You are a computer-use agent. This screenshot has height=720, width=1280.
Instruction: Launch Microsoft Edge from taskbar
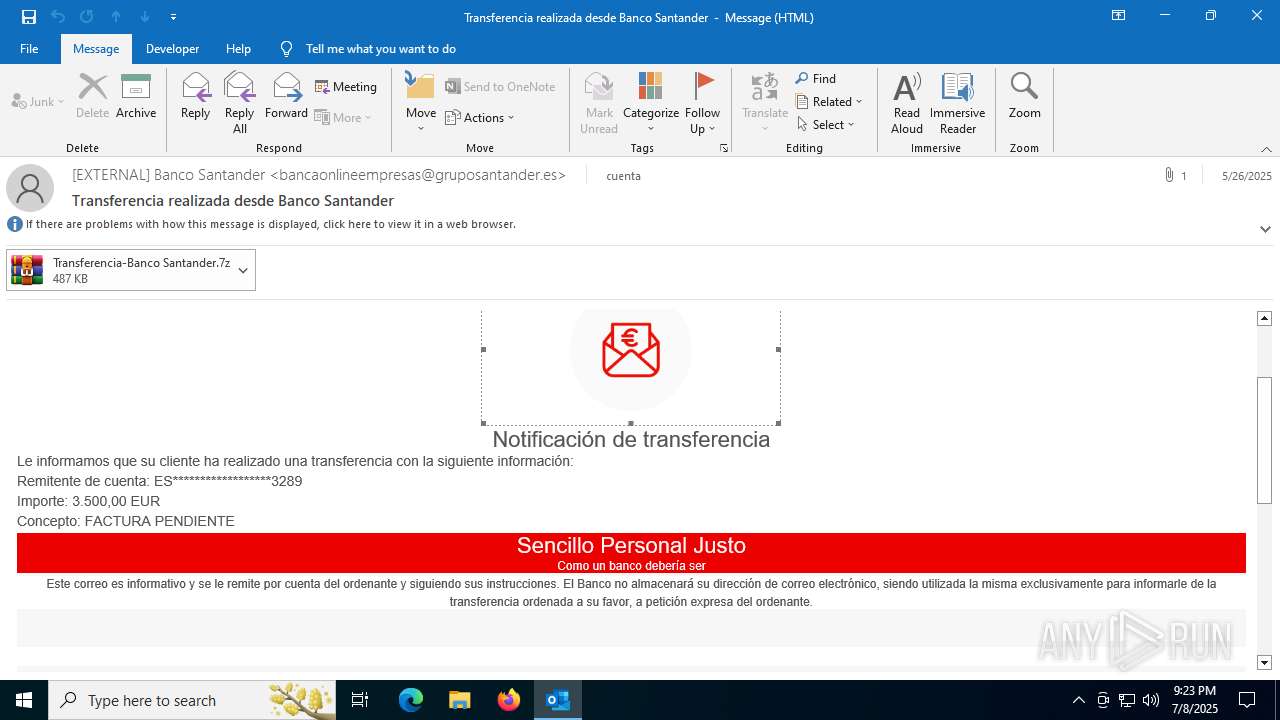tap(411, 700)
